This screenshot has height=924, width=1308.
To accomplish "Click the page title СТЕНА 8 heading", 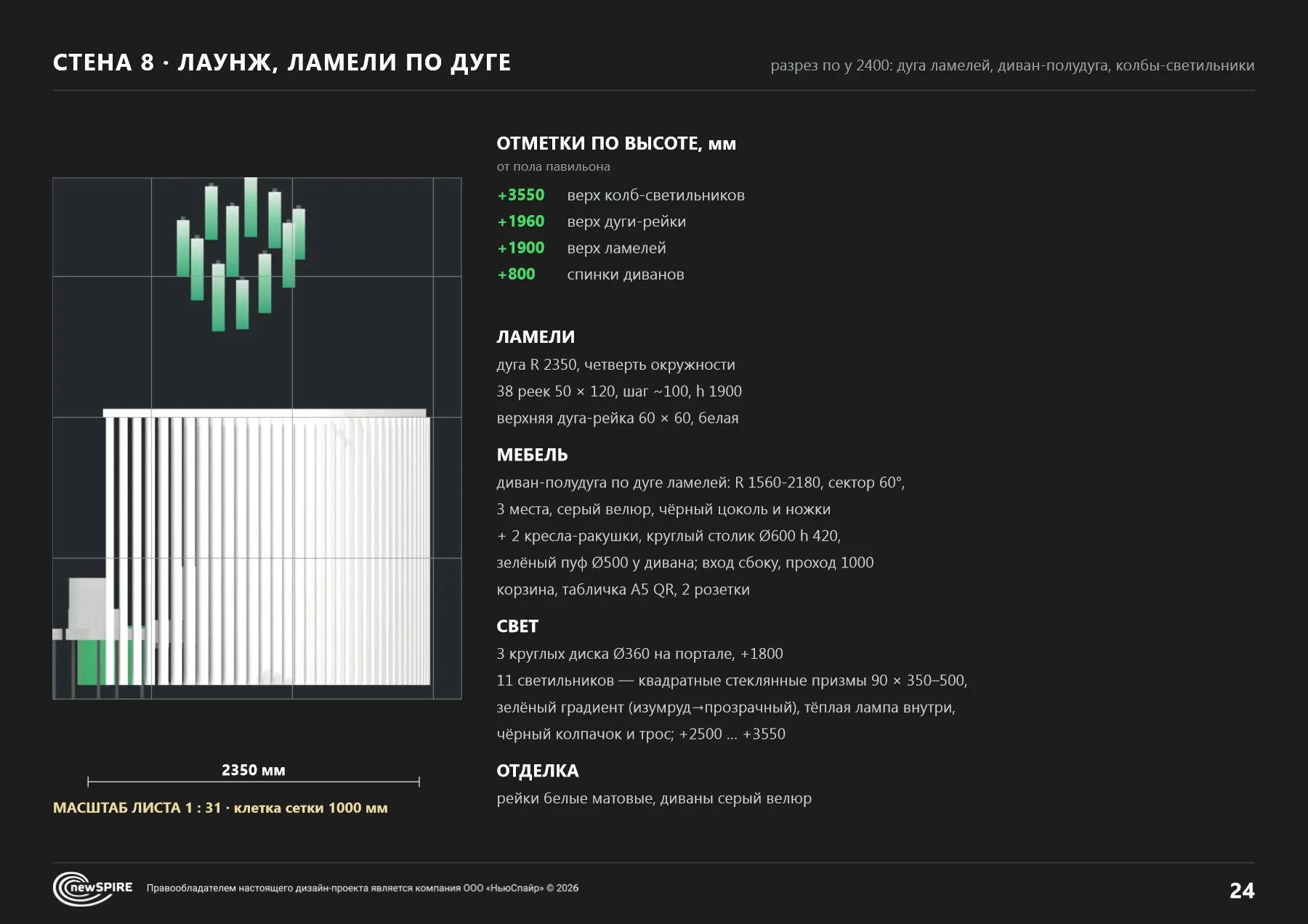I will [282, 62].
